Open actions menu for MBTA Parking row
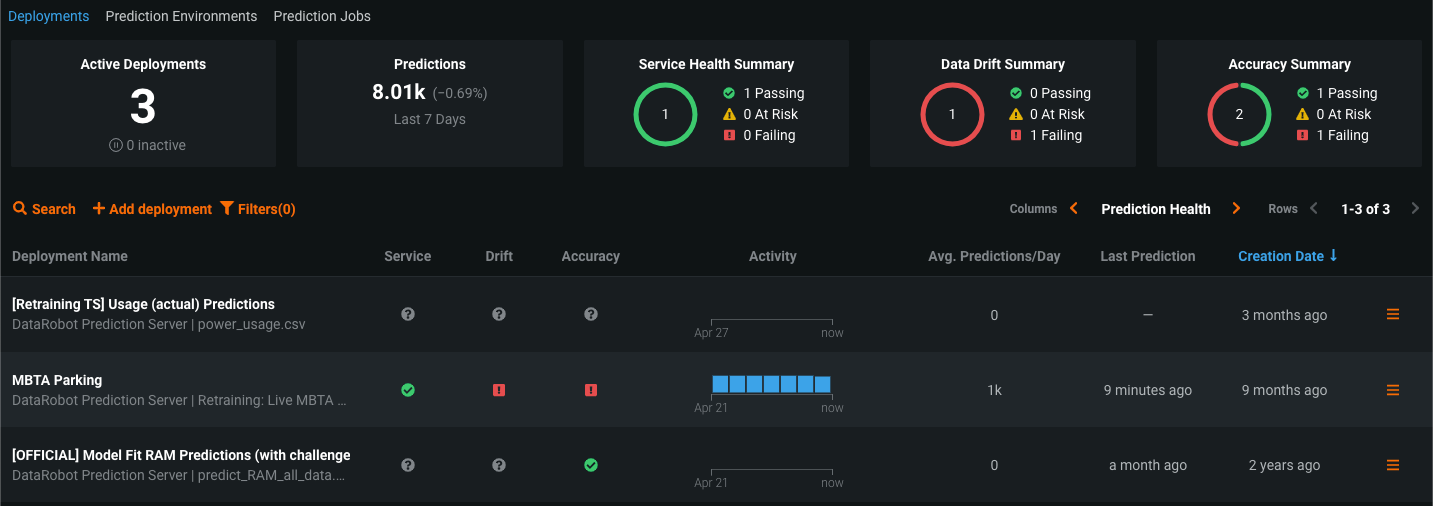Viewport: 1433px width, 506px height. (1393, 390)
